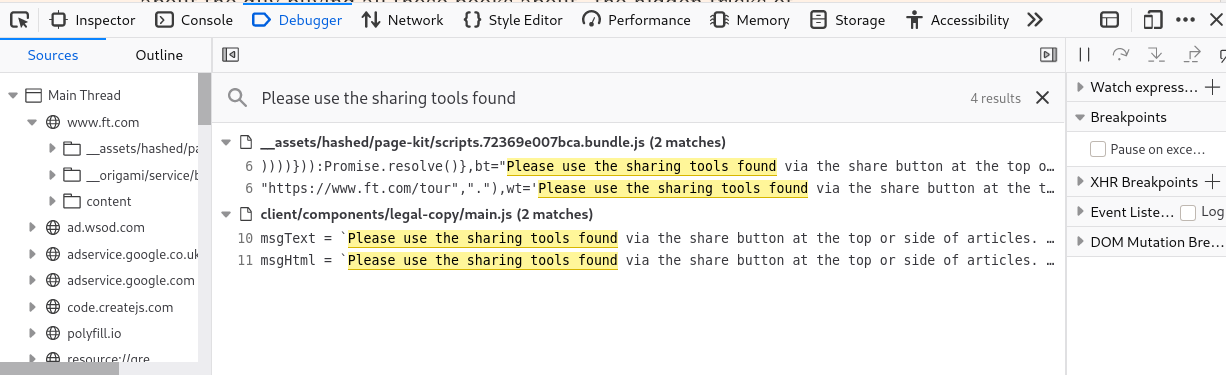Image resolution: width=1226 pixels, height=375 pixels.
Task: Collapse the sources pane toggle icon
Action: point(230,55)
